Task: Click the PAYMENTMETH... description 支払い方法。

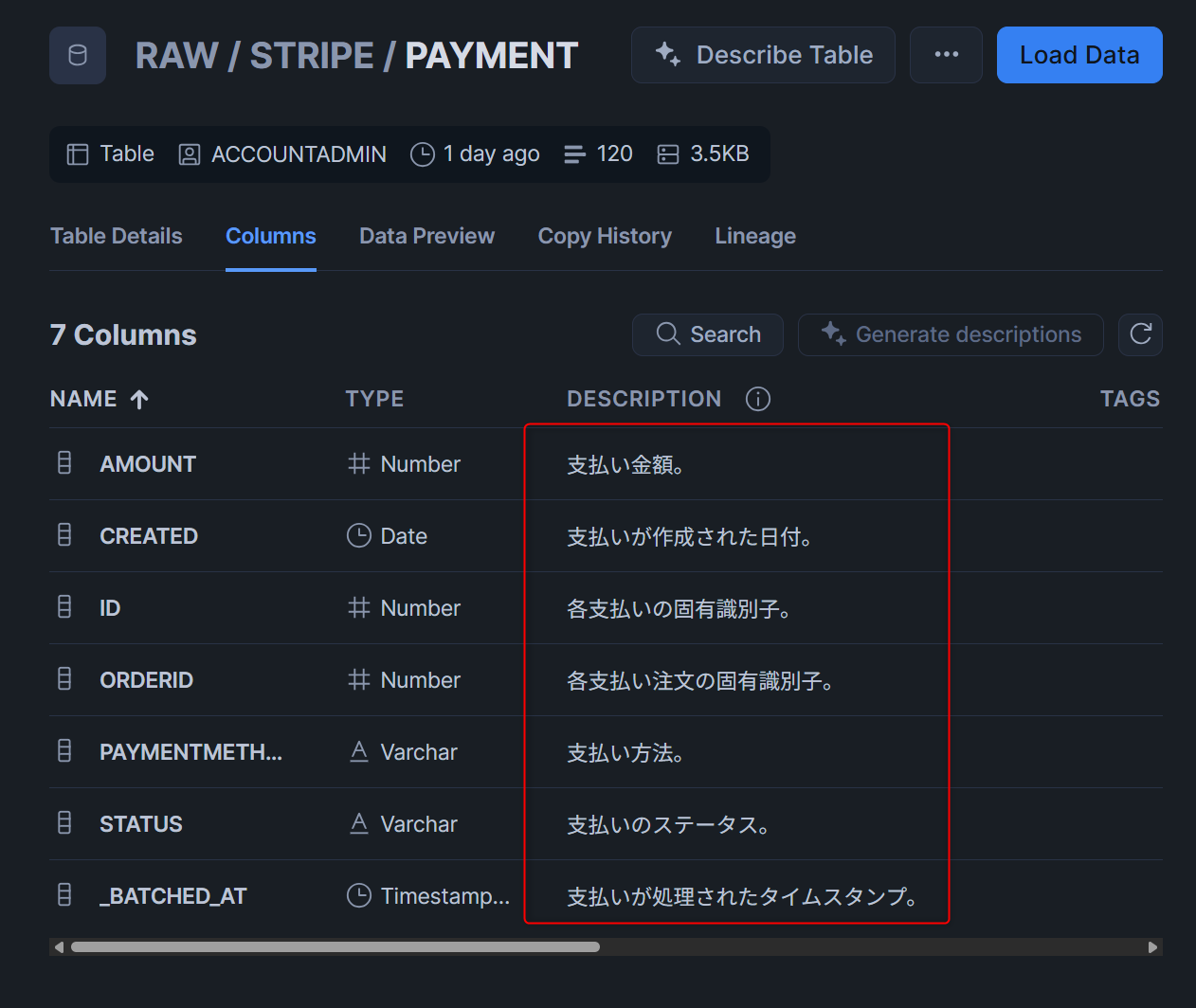Action: coord(625,752)
